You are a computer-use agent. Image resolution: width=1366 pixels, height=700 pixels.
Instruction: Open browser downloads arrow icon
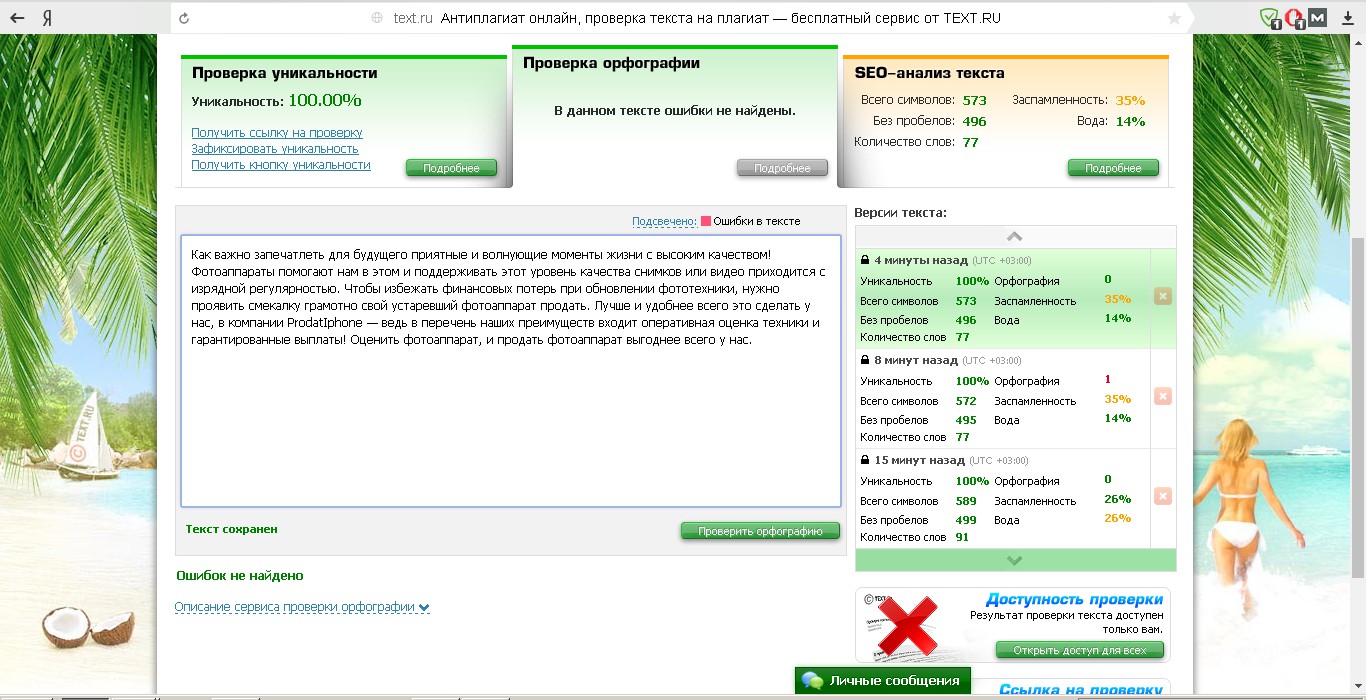point(1347,18)
